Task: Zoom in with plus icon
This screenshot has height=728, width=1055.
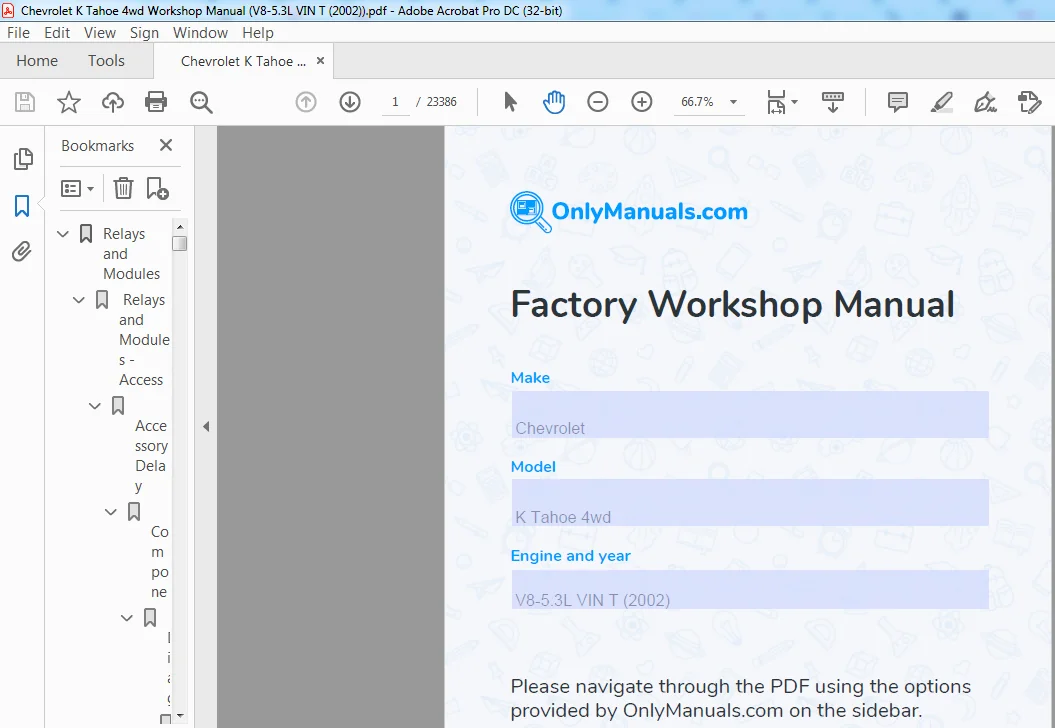Action: click(x=642, y=102)
